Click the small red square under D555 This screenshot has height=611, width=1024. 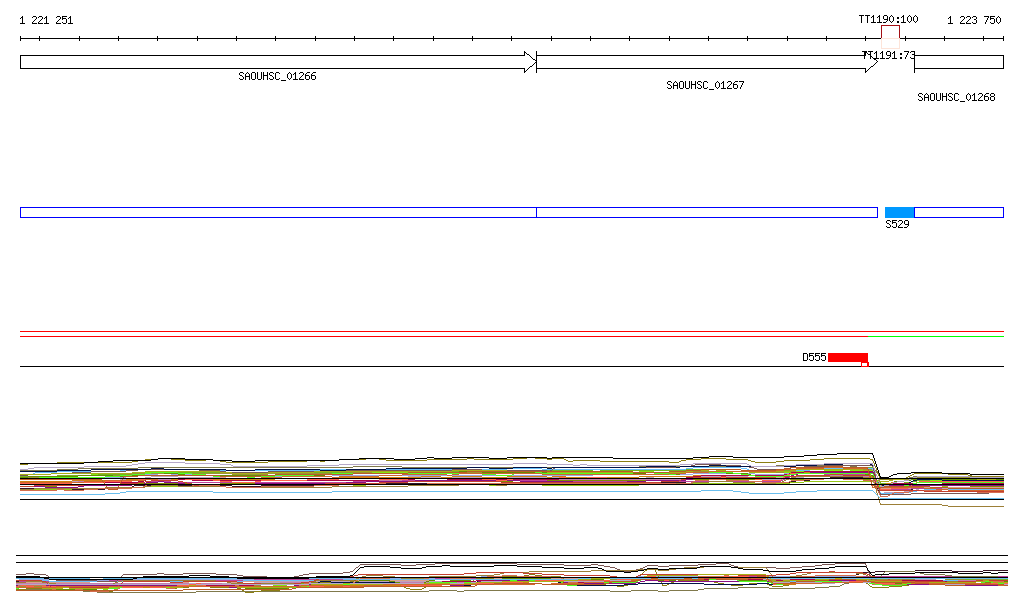865,364
